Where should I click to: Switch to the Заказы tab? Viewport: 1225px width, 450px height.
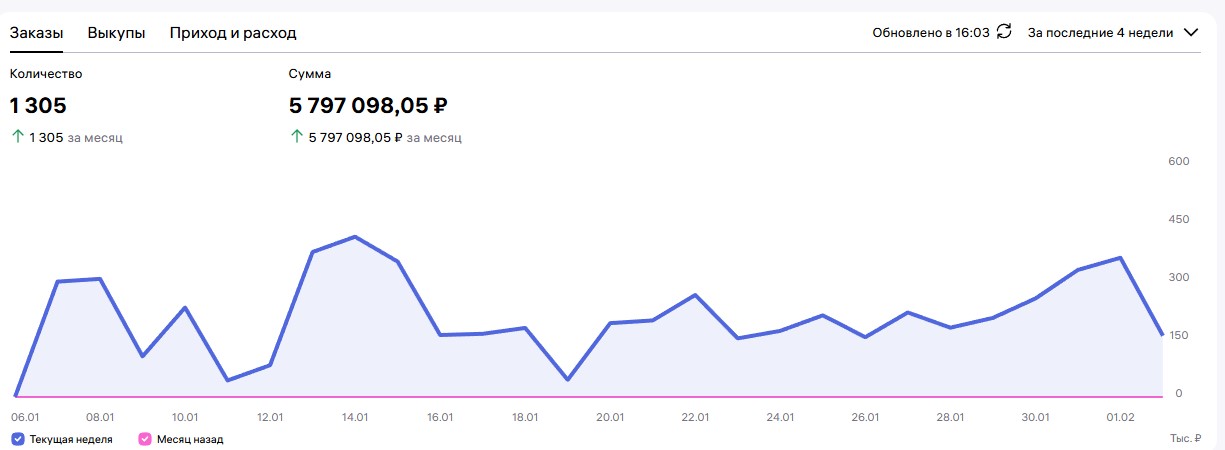click(37, 33)
